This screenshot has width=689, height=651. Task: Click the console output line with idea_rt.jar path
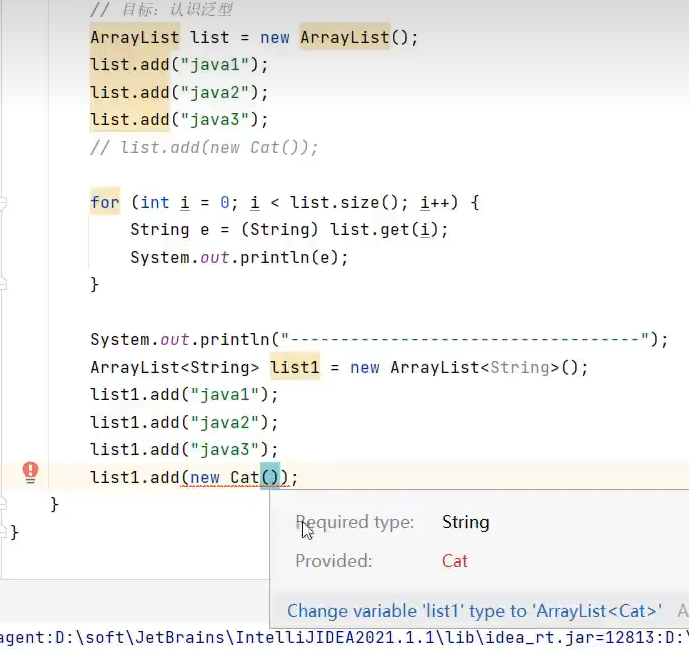pos(344,638)
